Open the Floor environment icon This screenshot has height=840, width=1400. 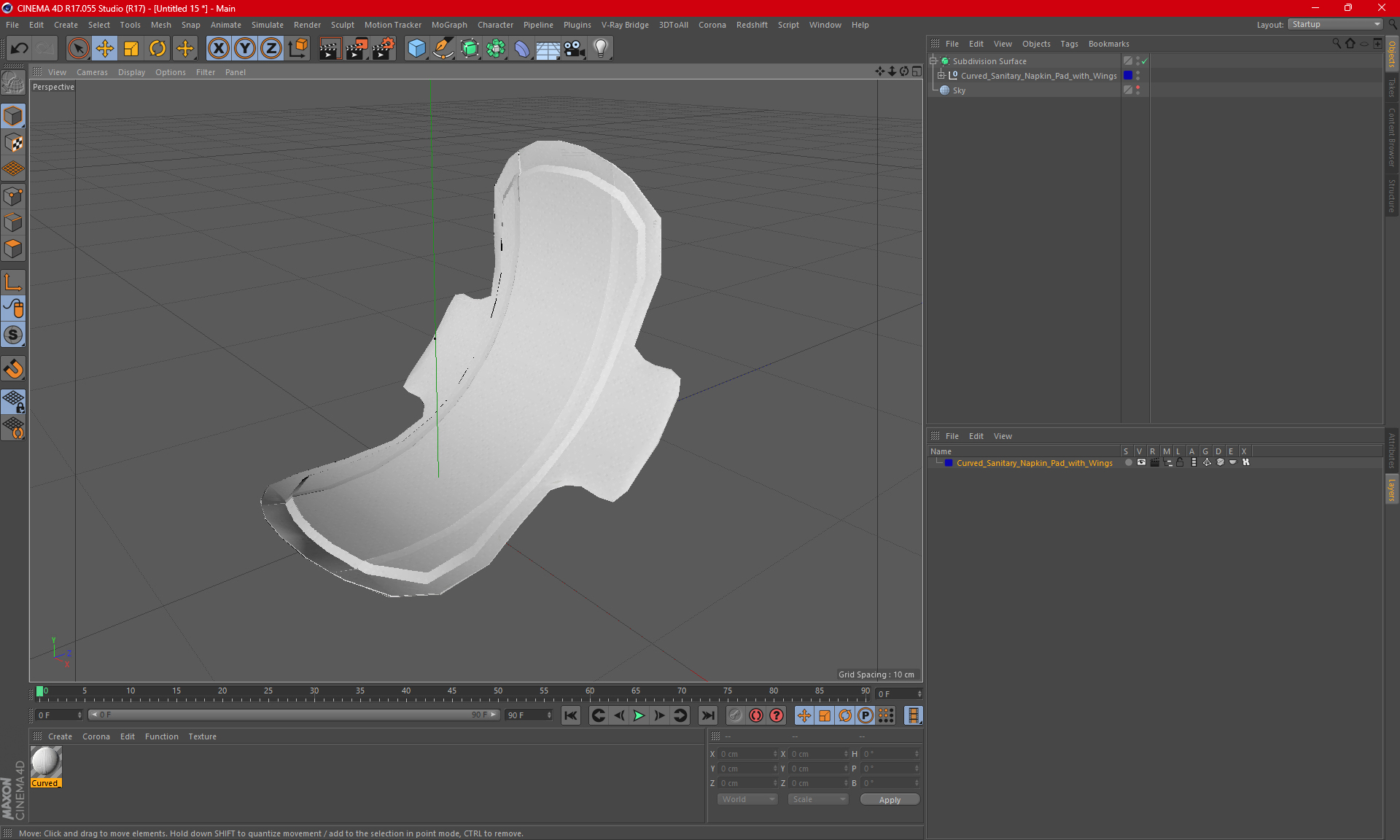pos(548,49)
